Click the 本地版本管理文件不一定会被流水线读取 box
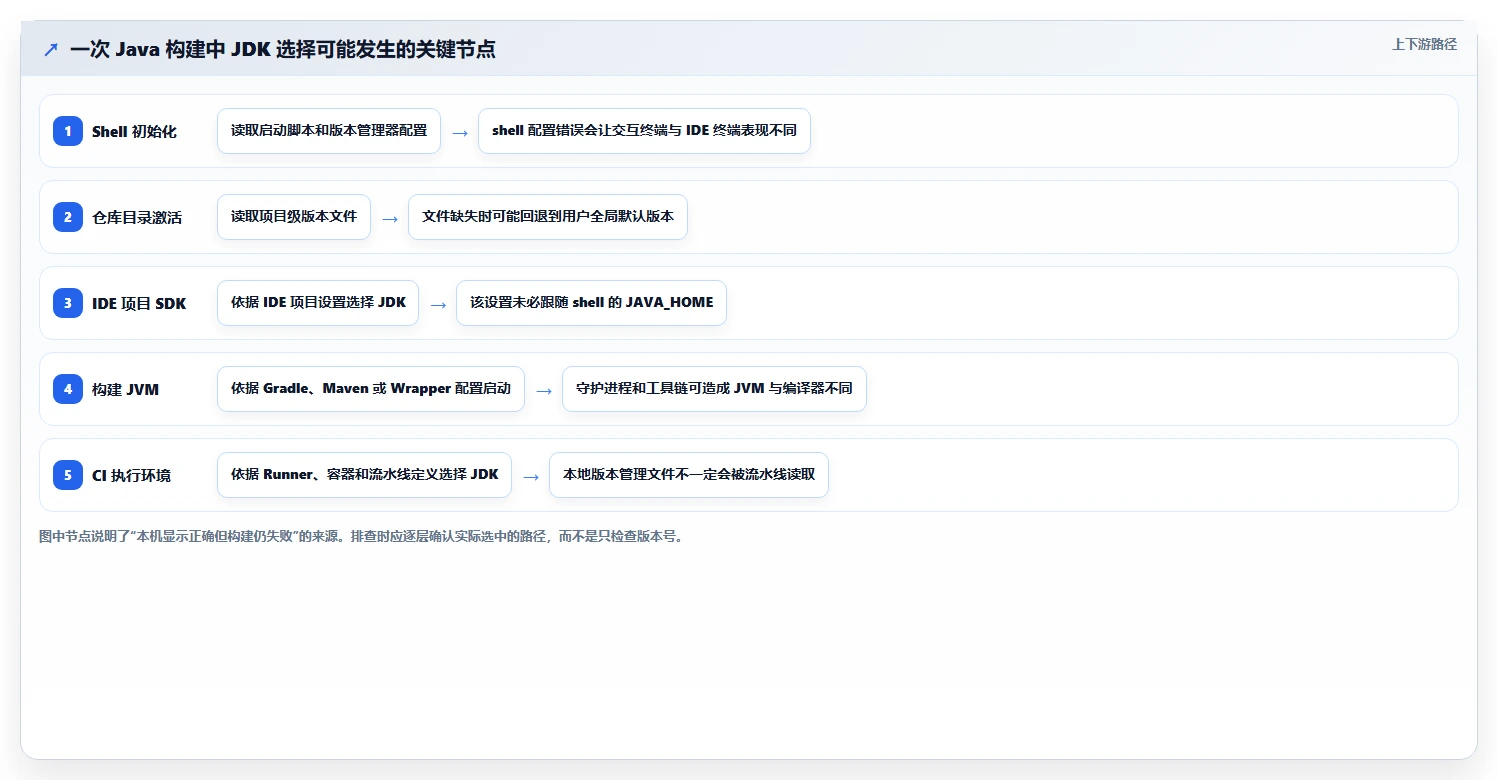The width and height of the screenshot is (1498, 780). (x=689, y=475)
